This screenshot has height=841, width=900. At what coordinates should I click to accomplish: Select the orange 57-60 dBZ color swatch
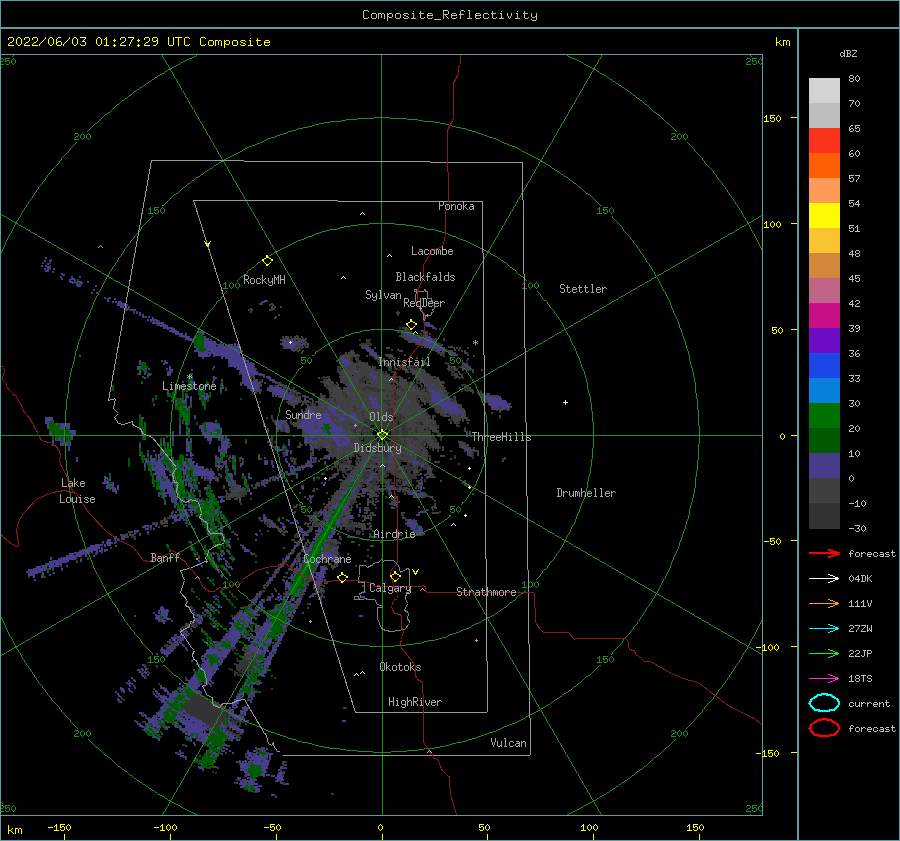tap(824, 165)
